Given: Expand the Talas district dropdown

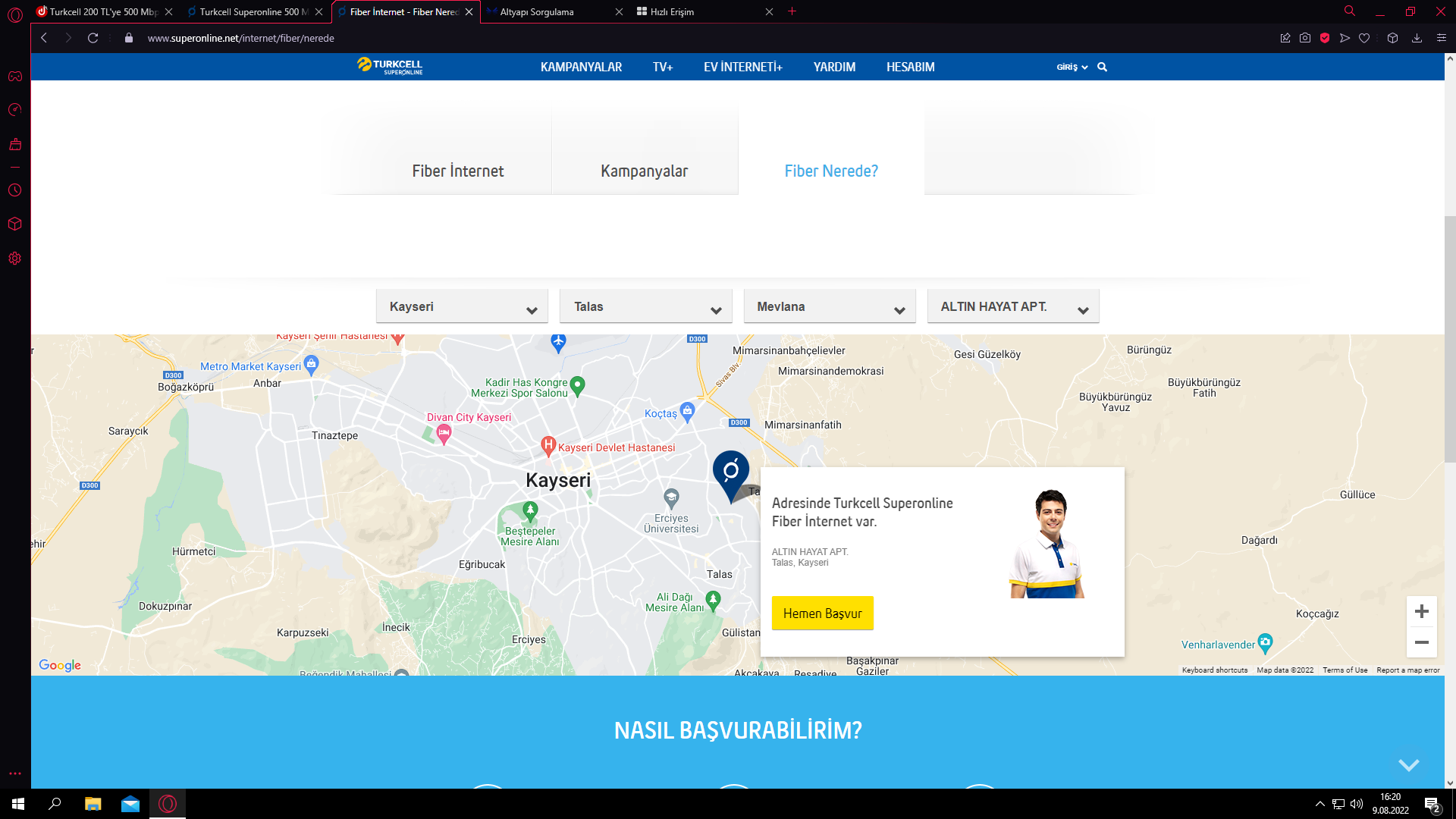Looking at the screenshot, I should tap(646, 307).
